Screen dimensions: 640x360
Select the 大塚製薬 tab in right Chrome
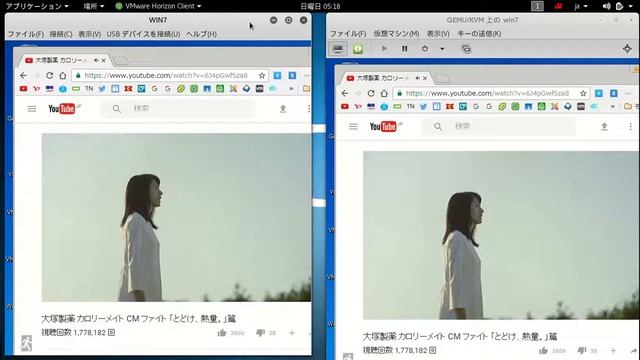point(383,78)
